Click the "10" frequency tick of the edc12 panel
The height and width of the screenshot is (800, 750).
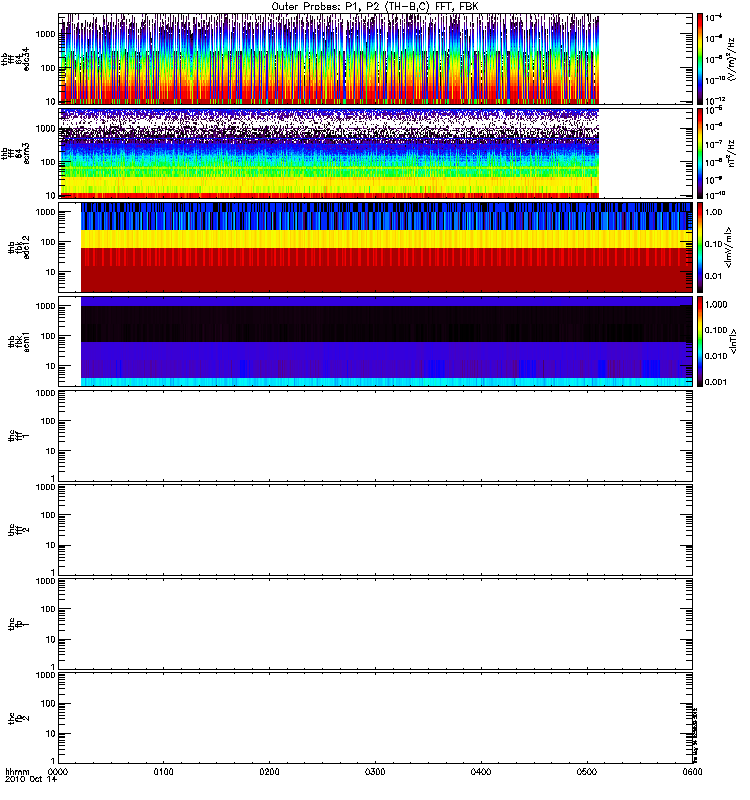point(51,272)
